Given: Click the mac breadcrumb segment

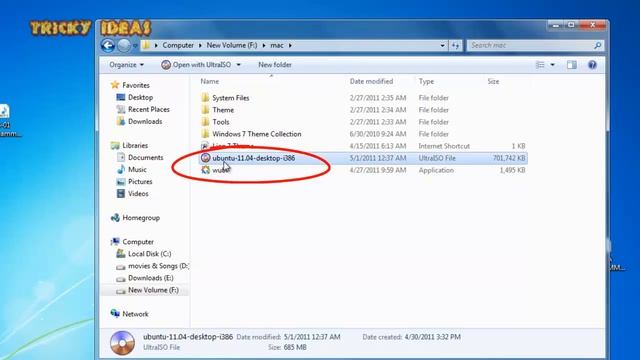Looking at the screenshot, I should point(277,45).
